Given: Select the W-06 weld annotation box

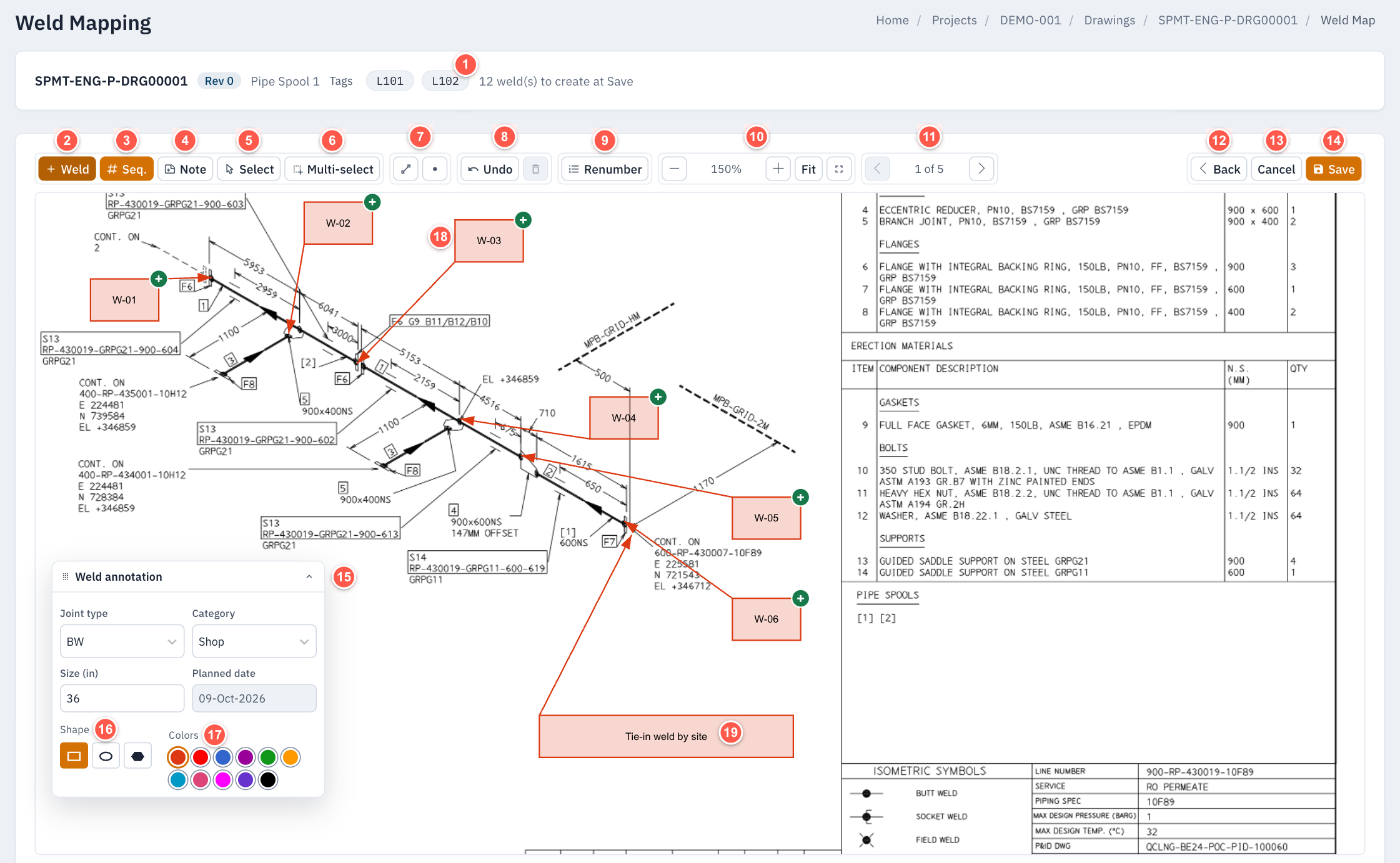Looking at the screenshot, I should pyautogui.click(x=766, y=619).
